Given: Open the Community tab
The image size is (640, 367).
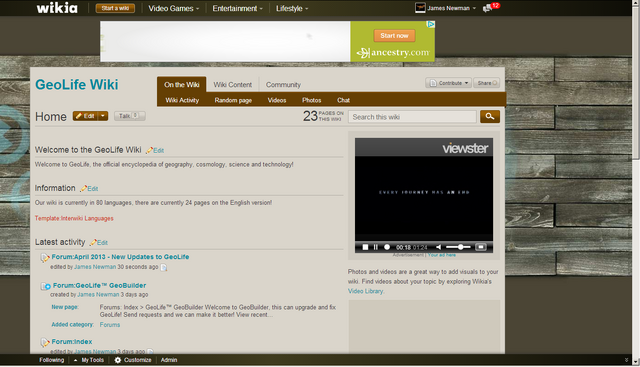Looking at the screenshot, I should tap(283, 85).
